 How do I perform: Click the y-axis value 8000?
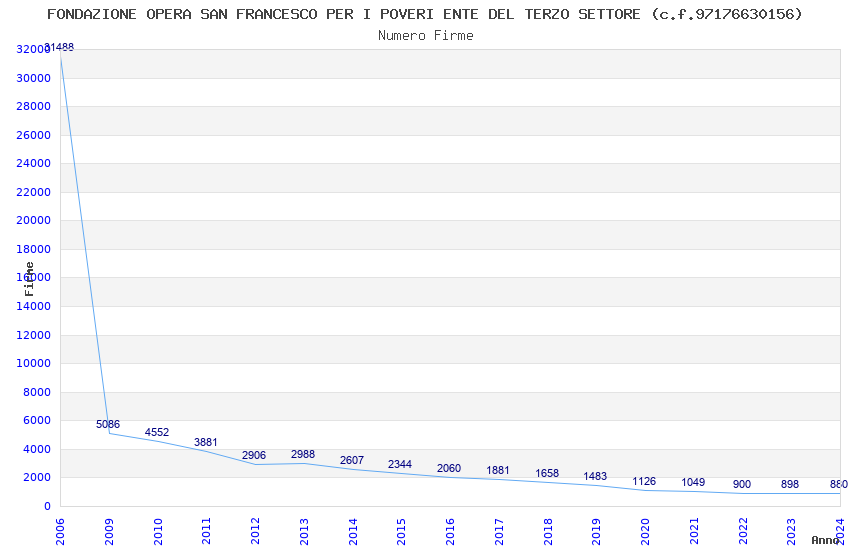point(37,392)
